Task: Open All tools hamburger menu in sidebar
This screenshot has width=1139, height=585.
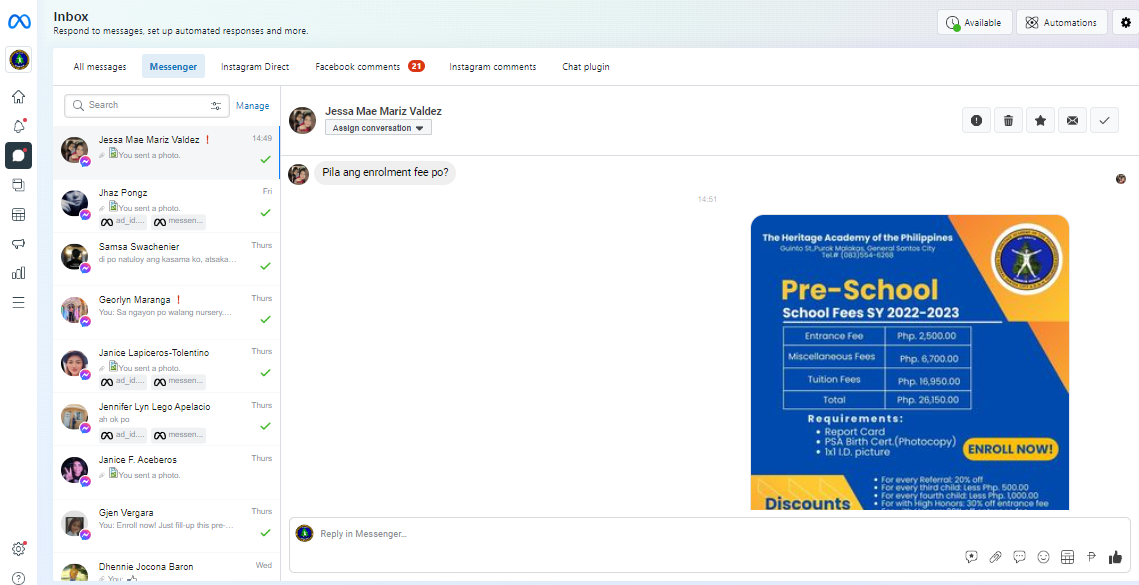Action: (18, 302)
